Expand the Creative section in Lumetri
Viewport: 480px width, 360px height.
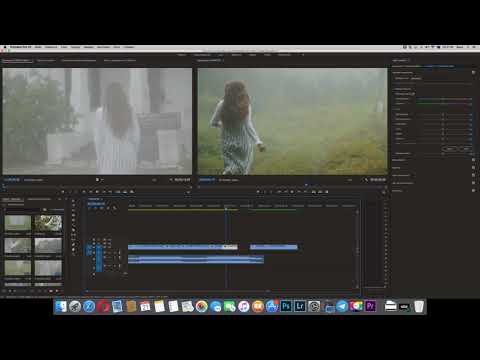(x=399, y=160)
